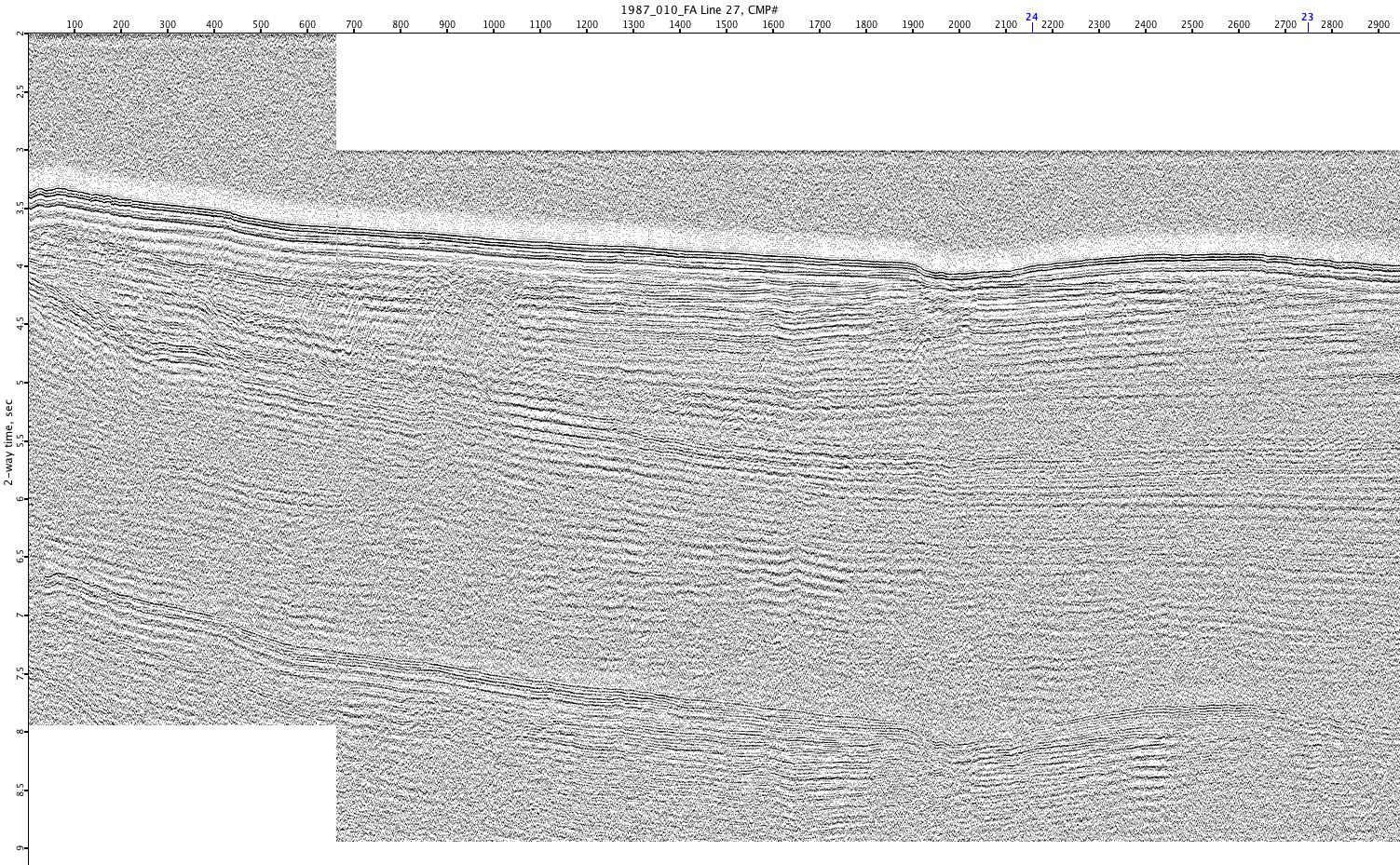Screen dimensions: 1400x865
Task: Select the 5 second time axis label
Action: [x=20, y=383]
